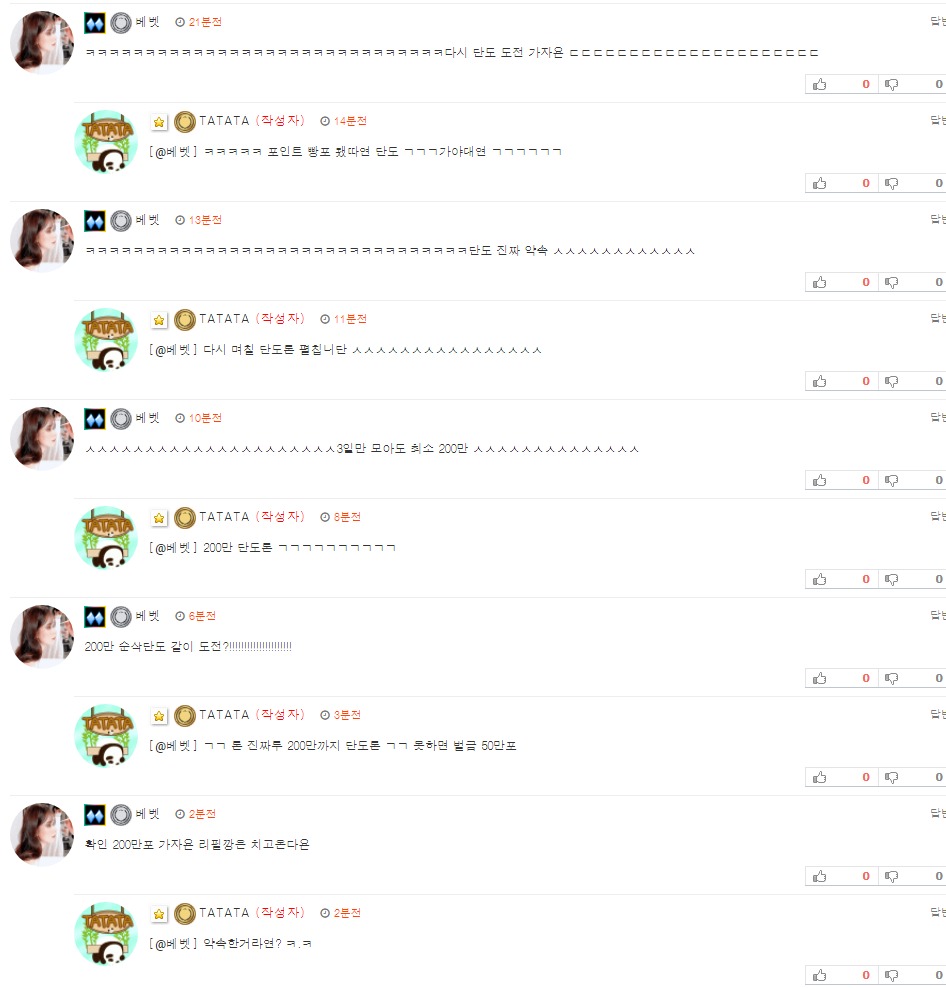Click TATATA username on 11분전 reply
Image resolution: width=946 pixels, height=988 pixels.
(x=224, y=319)
